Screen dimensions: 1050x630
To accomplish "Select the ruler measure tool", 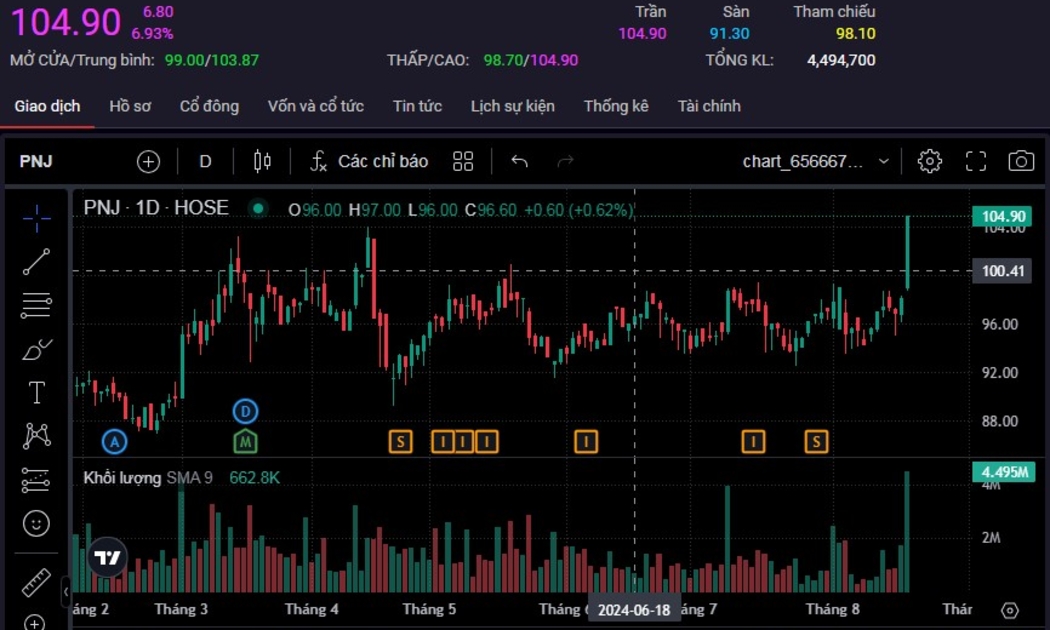I will click(37, 582).
